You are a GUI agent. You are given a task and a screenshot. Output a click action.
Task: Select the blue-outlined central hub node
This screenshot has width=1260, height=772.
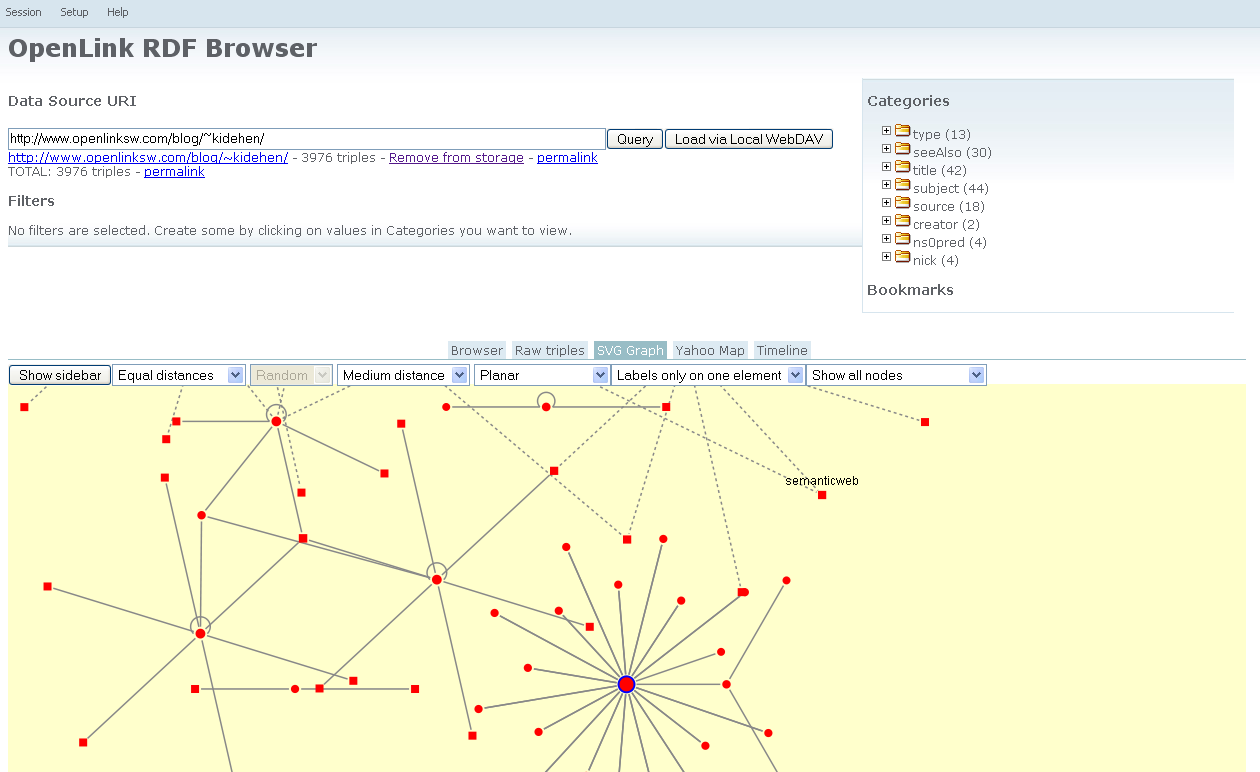click(x=626, y=684)
